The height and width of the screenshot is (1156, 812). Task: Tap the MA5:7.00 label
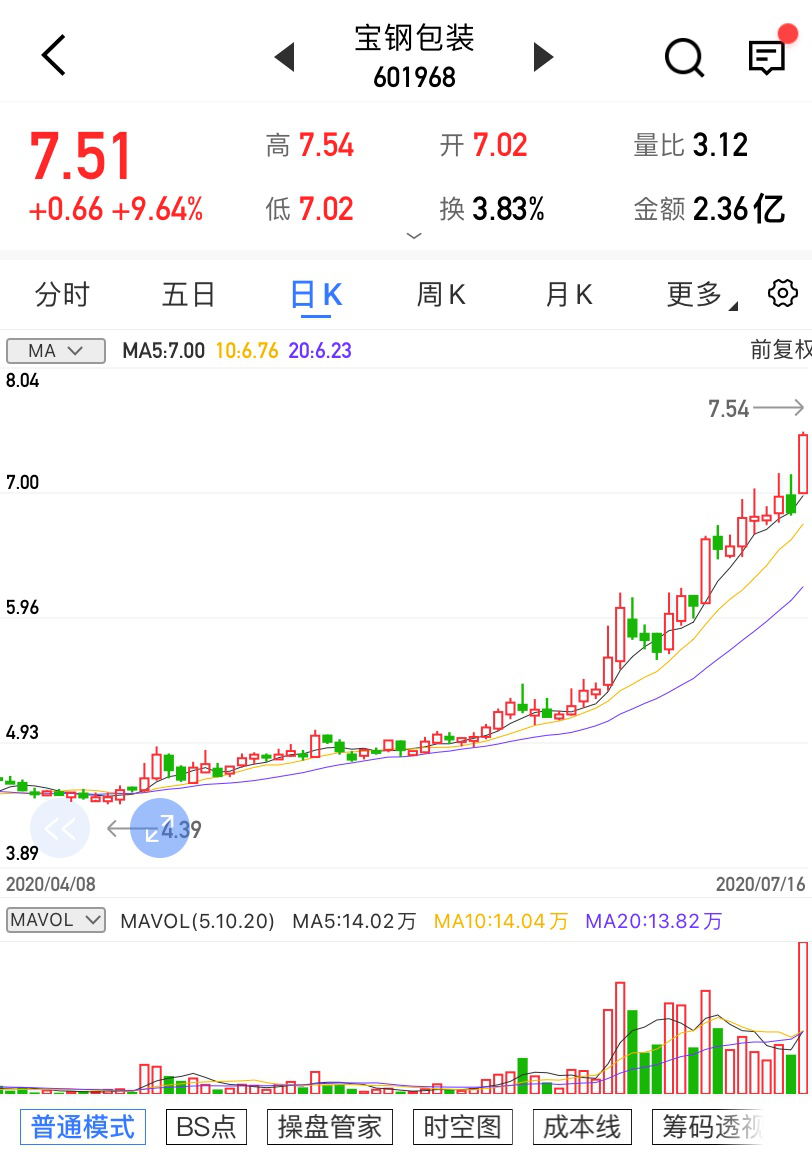pyautogui.click(x=164, y=350)
